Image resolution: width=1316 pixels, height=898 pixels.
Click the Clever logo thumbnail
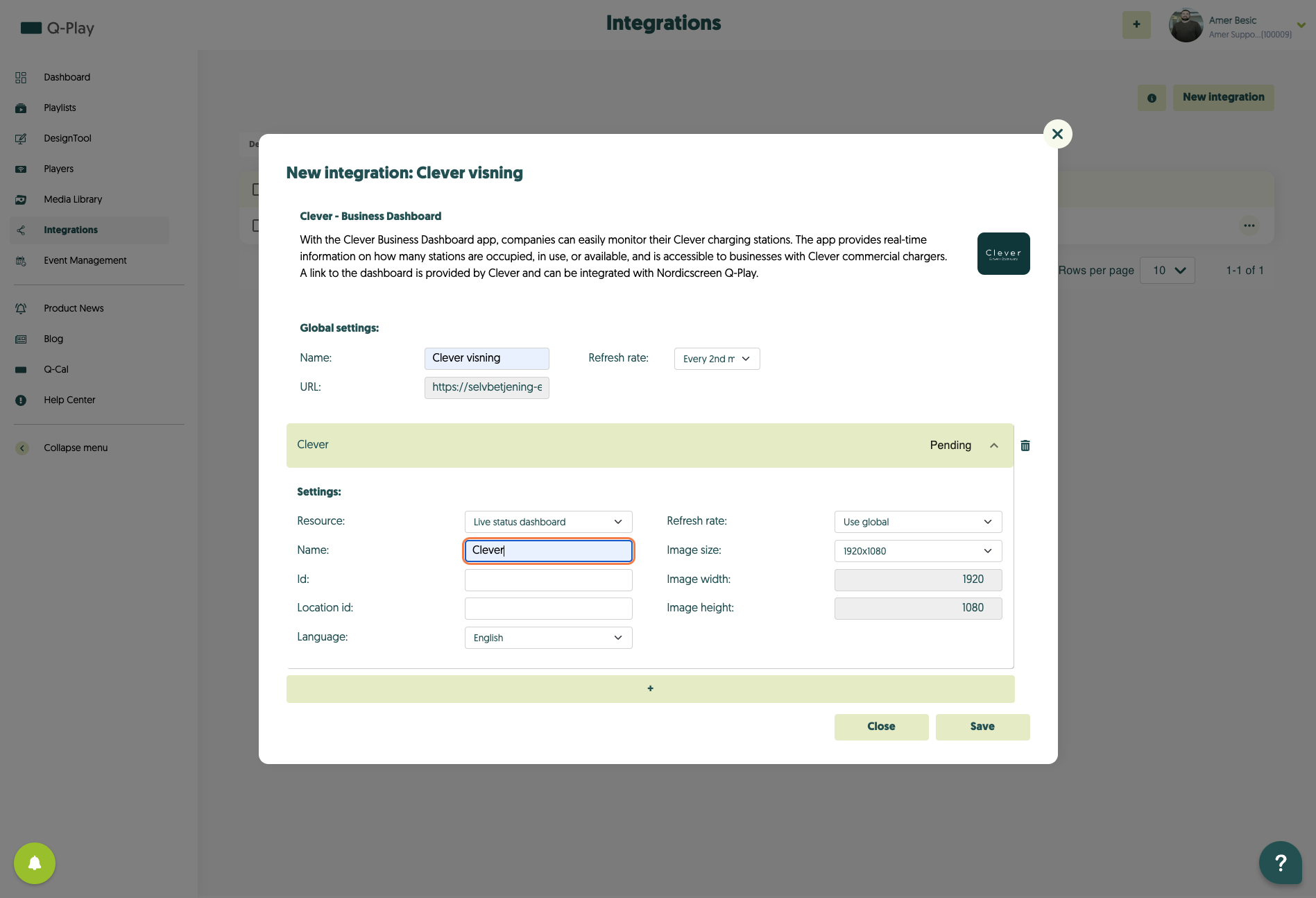pyautogui.click(x=1003, y=253)
